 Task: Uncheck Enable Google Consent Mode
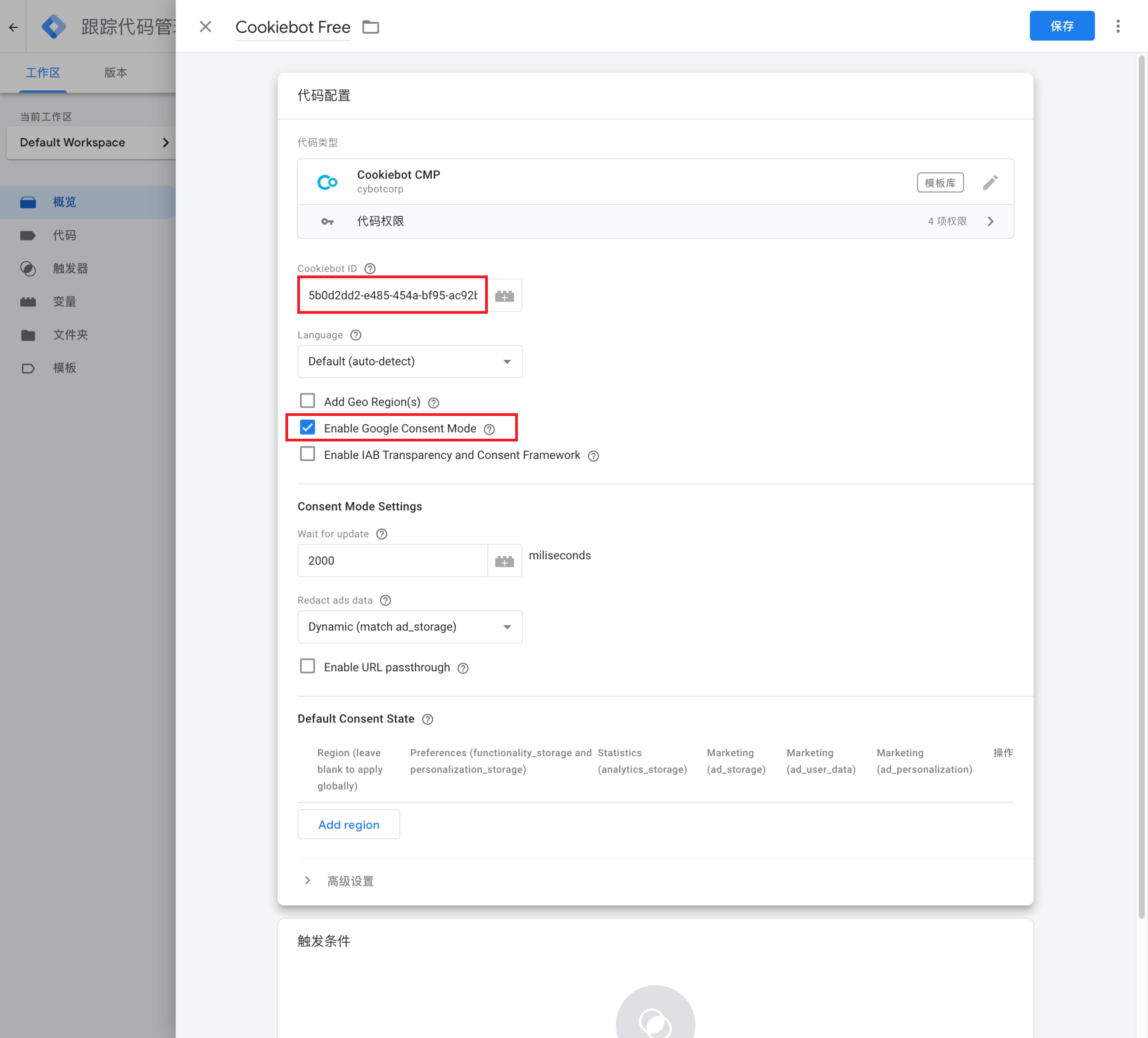307,428
